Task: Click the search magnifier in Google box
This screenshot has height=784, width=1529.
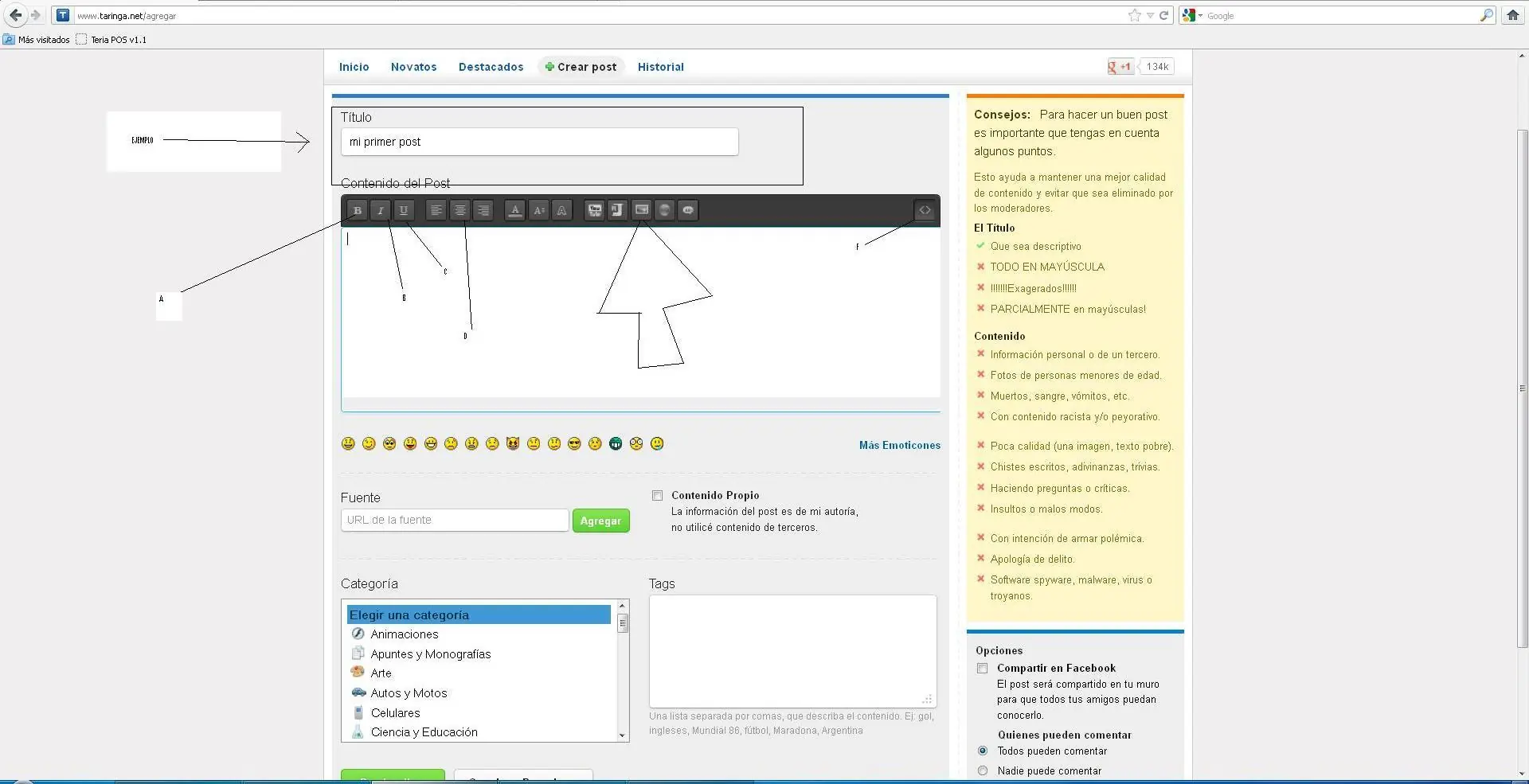Action: (x=1486, y=15)
